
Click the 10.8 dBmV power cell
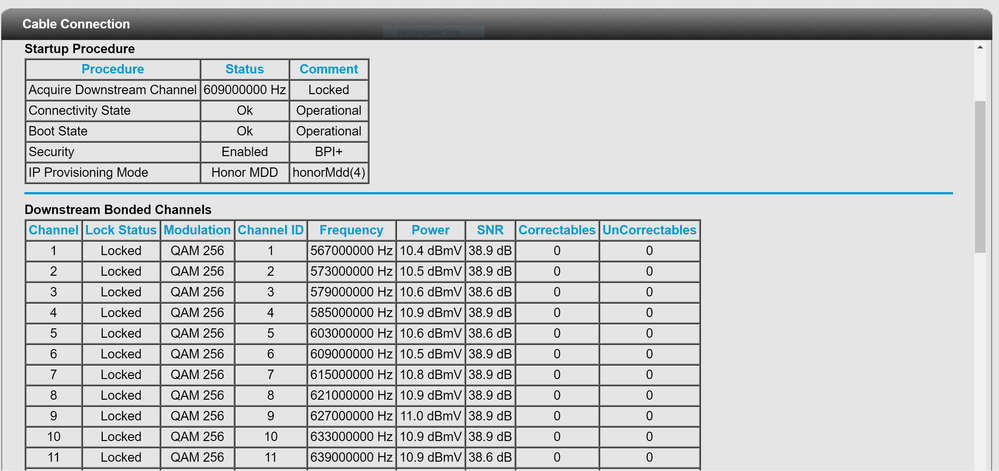(x=431, y=375)
